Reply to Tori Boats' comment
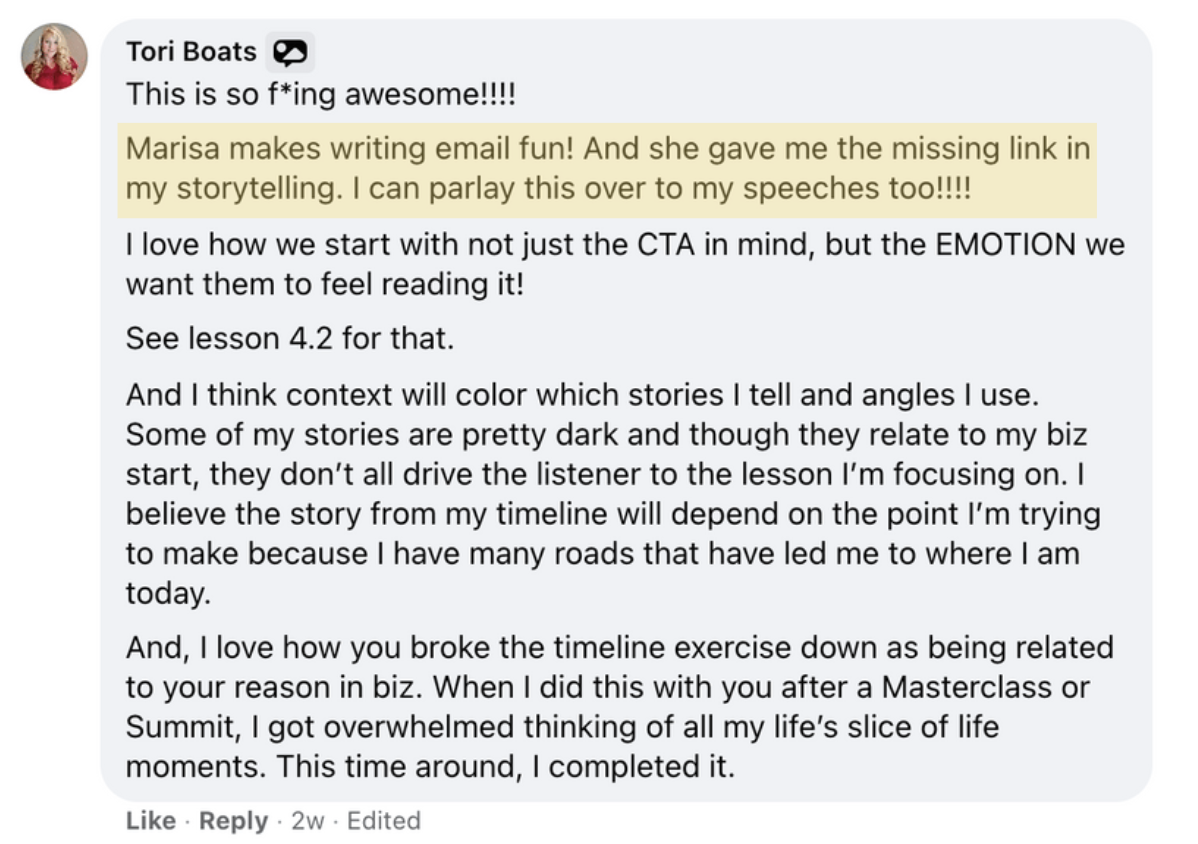Screen dimensions: 1198x844 click(x=233, y=820)
